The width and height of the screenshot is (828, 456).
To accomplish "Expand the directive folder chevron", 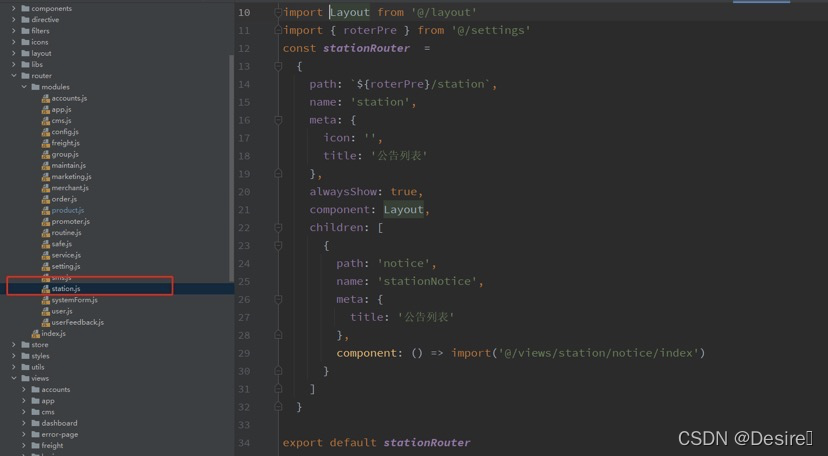I will pos(14,20).
